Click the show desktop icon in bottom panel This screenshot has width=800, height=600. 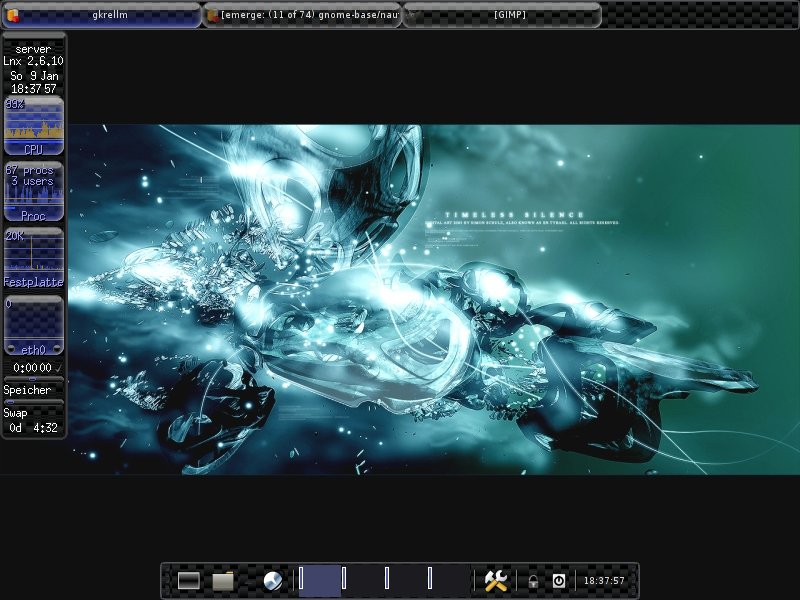[189, 581]
